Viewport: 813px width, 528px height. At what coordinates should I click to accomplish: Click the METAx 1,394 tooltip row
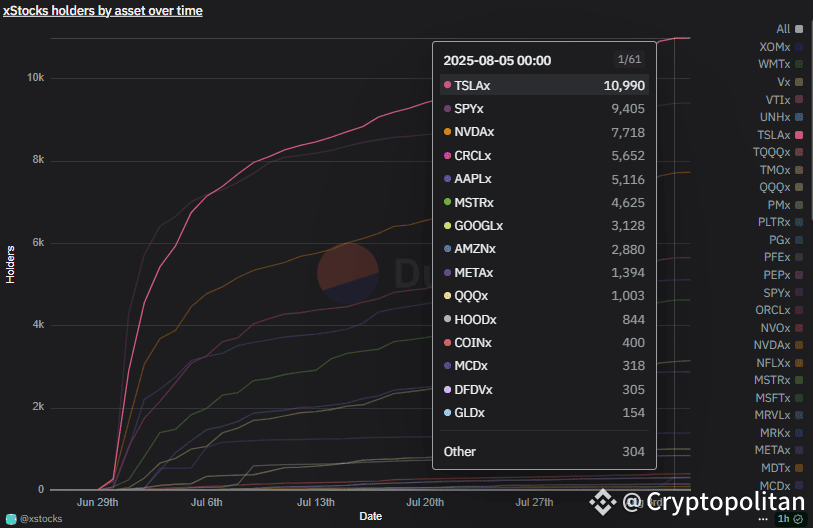(544, 272)
